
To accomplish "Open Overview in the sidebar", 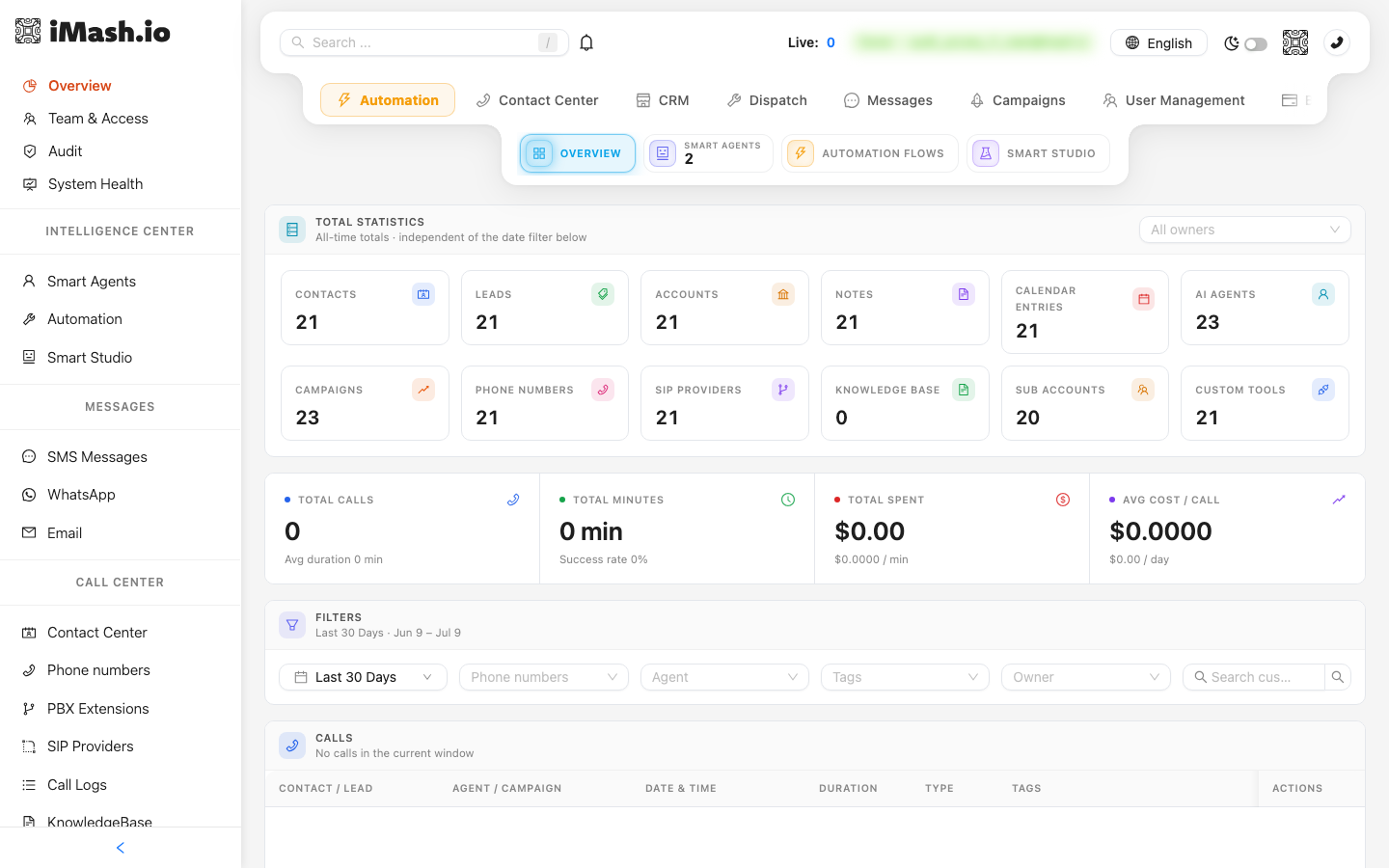I will [x=80, y=85].
